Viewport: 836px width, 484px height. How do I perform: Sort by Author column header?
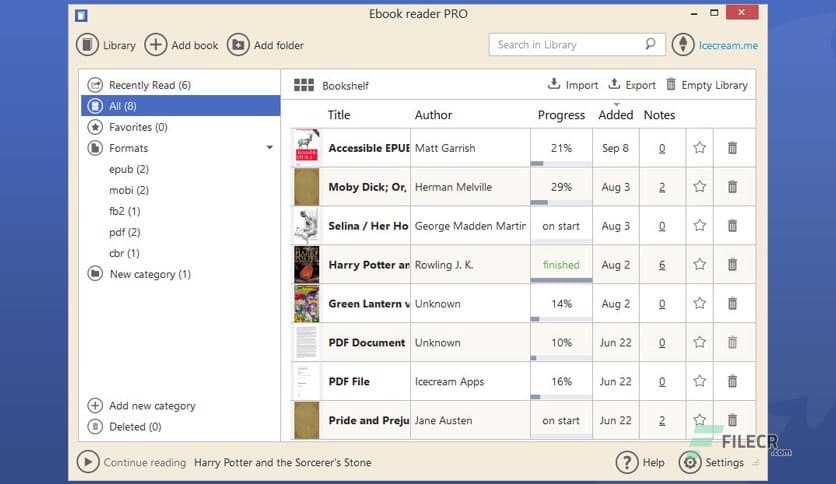pyautogui.click(x=433, y=115)
